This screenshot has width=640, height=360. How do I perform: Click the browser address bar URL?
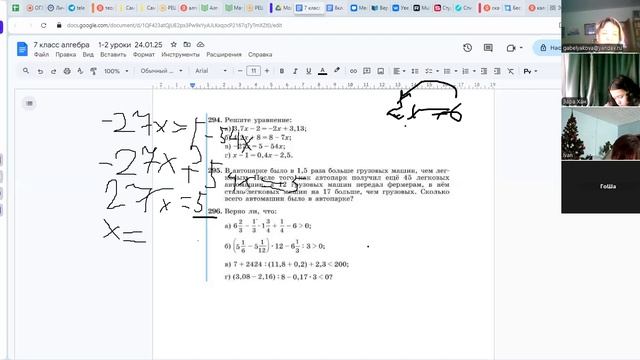tap(174, 25)
